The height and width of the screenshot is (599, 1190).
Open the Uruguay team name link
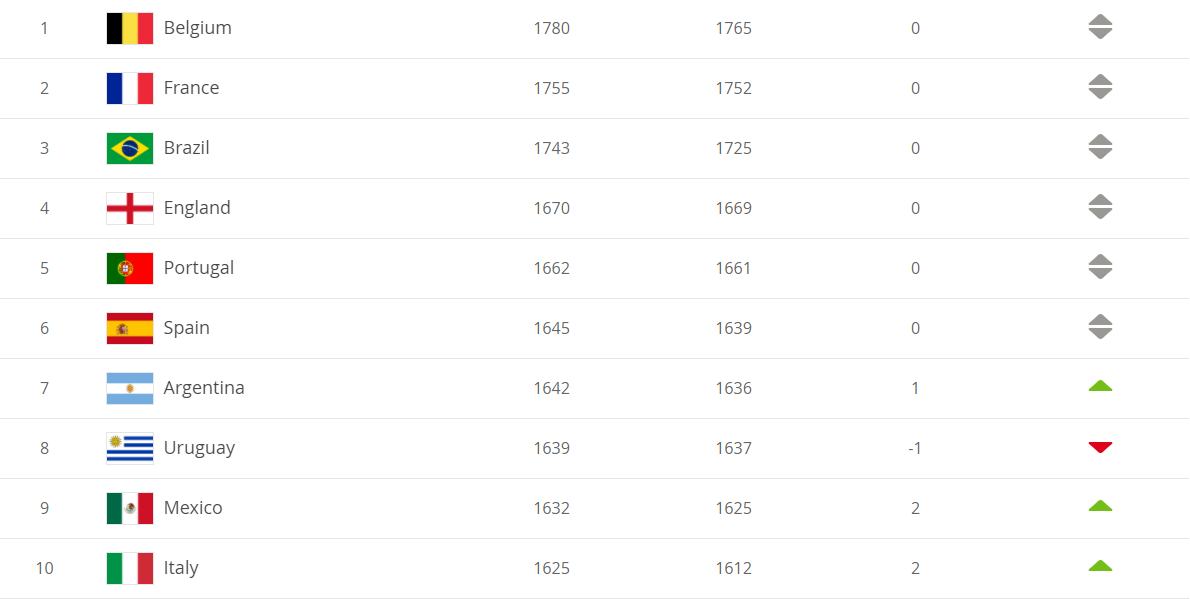[x=200, y=448]
